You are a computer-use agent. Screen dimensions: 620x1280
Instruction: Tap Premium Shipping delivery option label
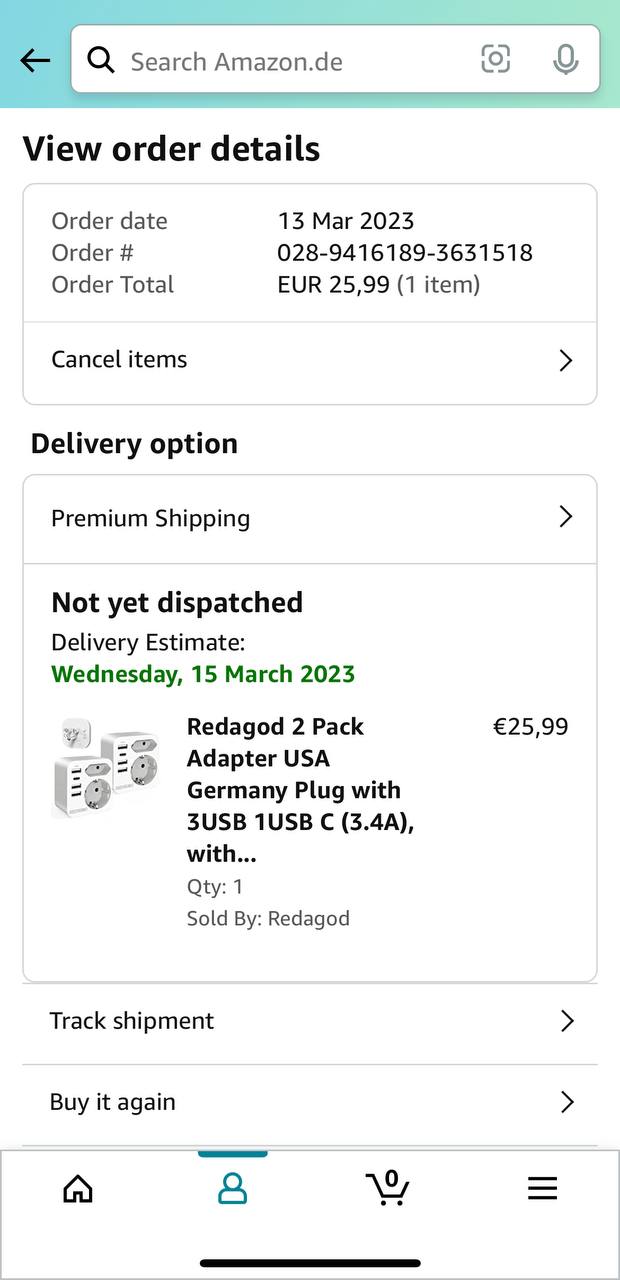click(x=151, y=518)
